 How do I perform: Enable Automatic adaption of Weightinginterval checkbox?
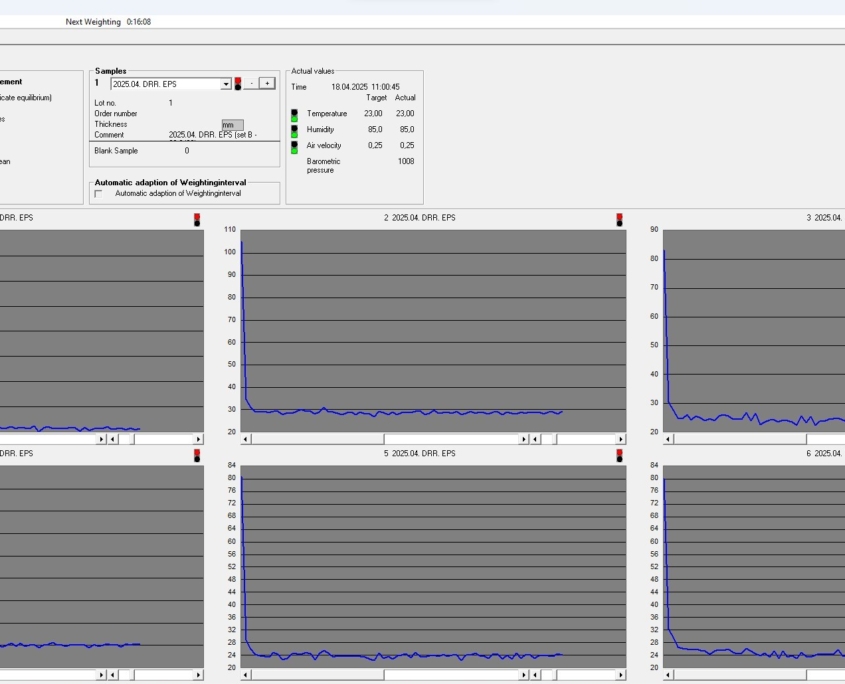pos(99,194)
